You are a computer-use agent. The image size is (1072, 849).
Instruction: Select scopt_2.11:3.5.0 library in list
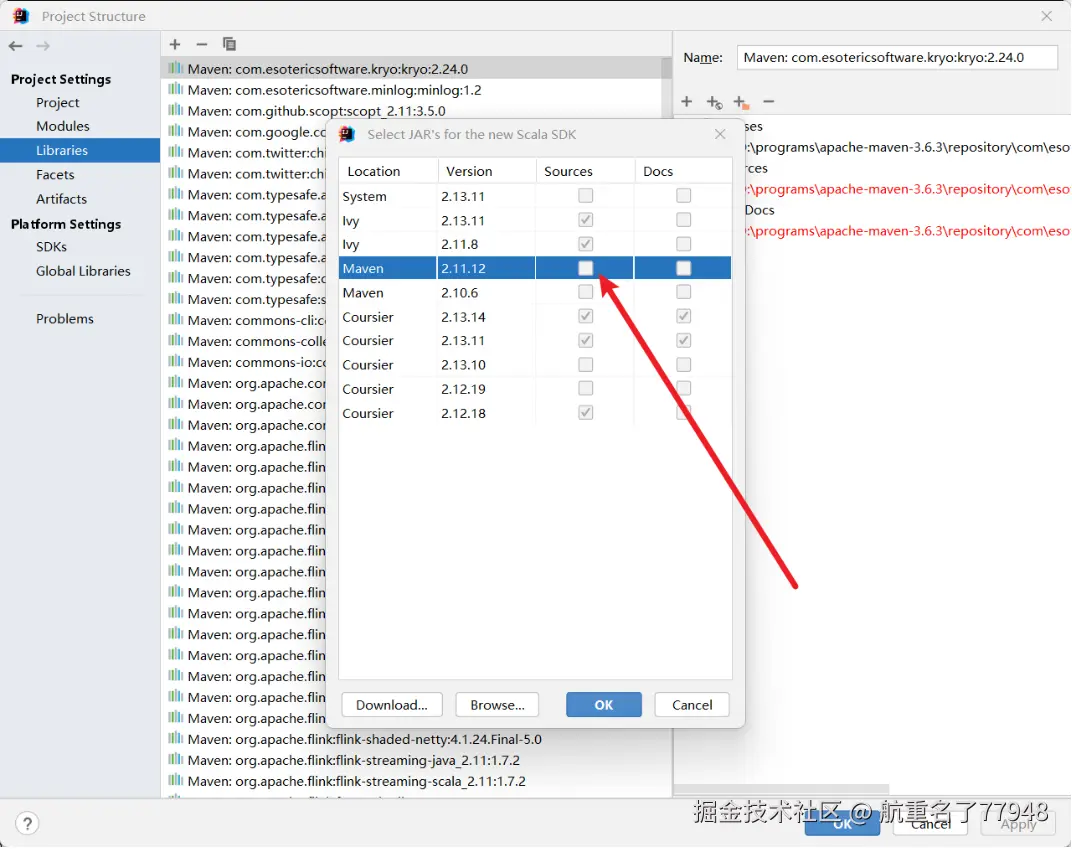click(x=412, y=111)
